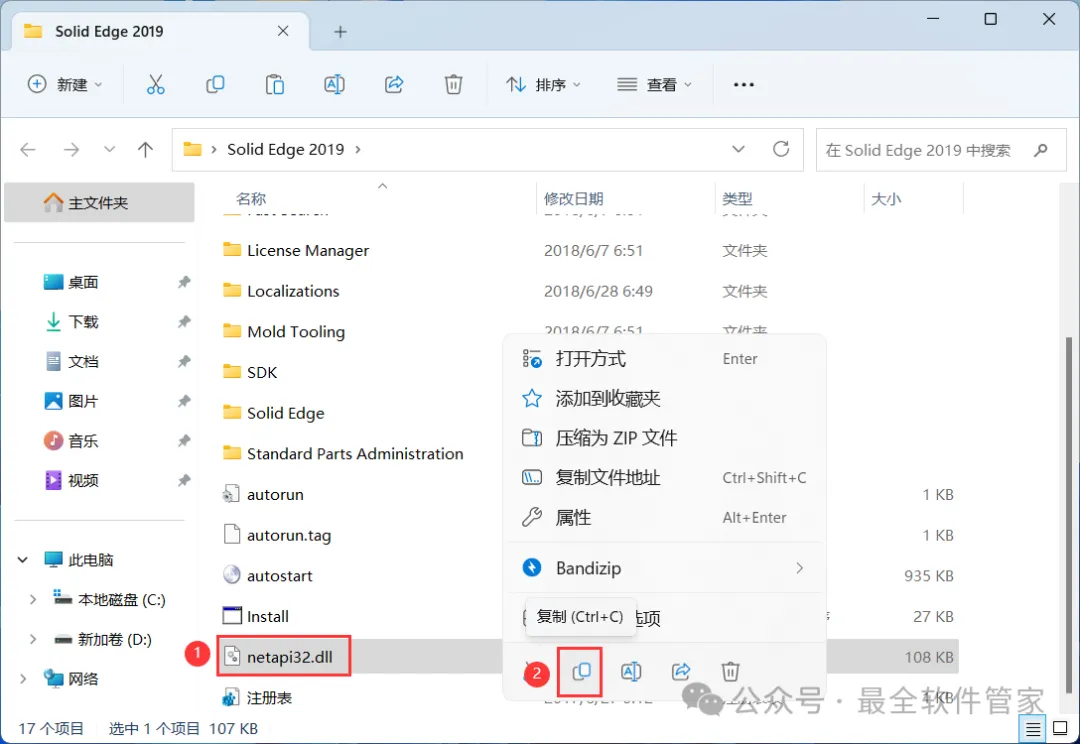Open the 新建 dropdown menu
Screen dimensions: 1080x744
[65, 85]
